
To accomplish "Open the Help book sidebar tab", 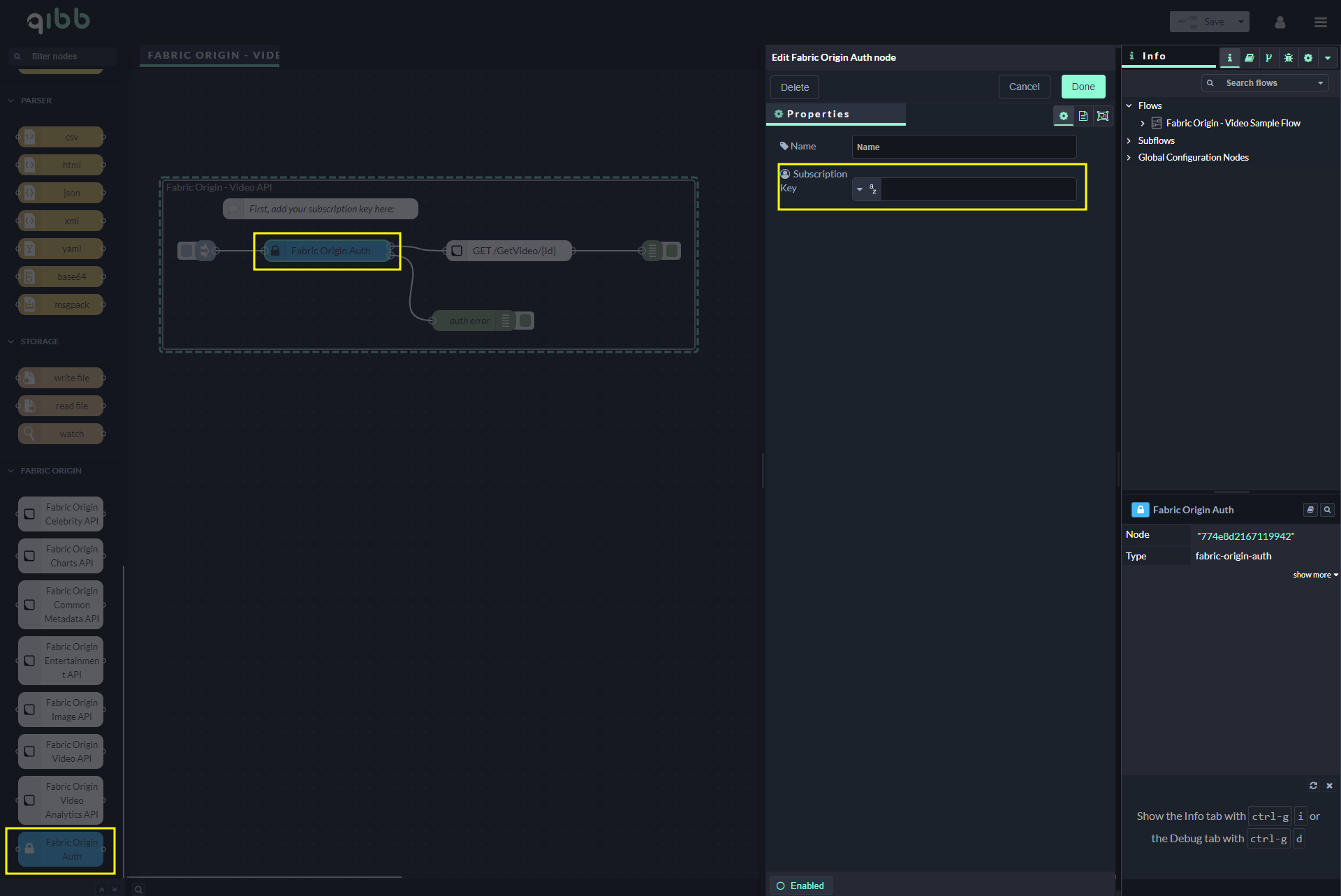I will [1250, 58].
